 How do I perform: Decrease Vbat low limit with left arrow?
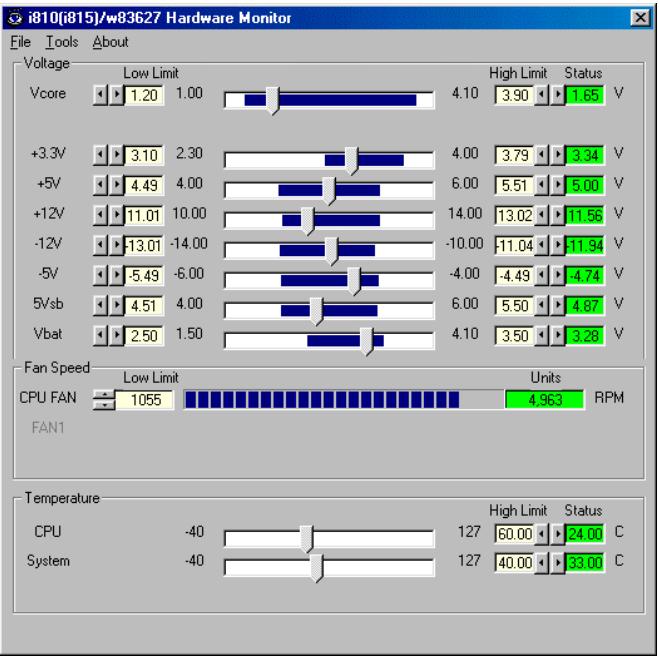pos(100,336)
